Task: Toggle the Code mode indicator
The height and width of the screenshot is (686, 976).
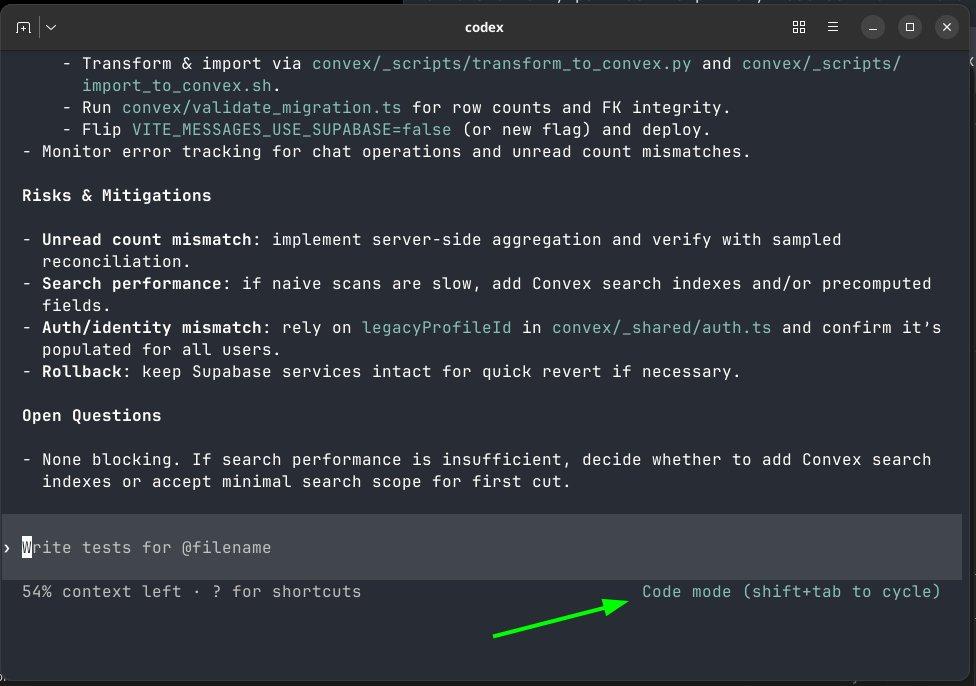Action: tap(791, 592)
